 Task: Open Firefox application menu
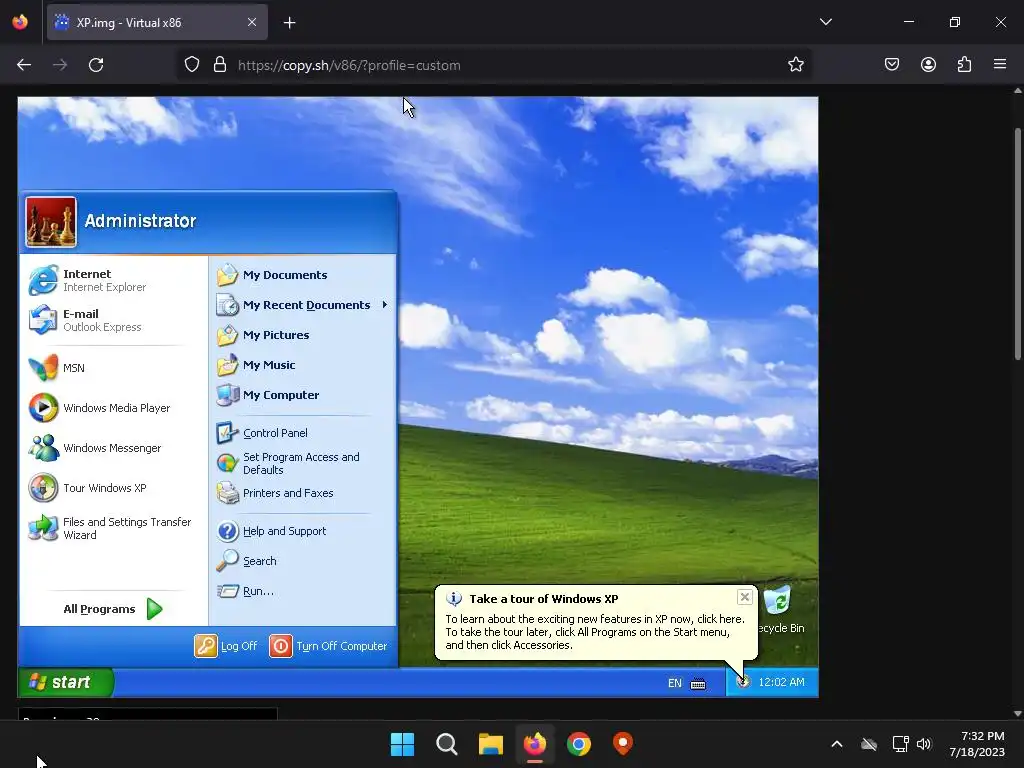pyautogui.click(x=1000, y=65)
